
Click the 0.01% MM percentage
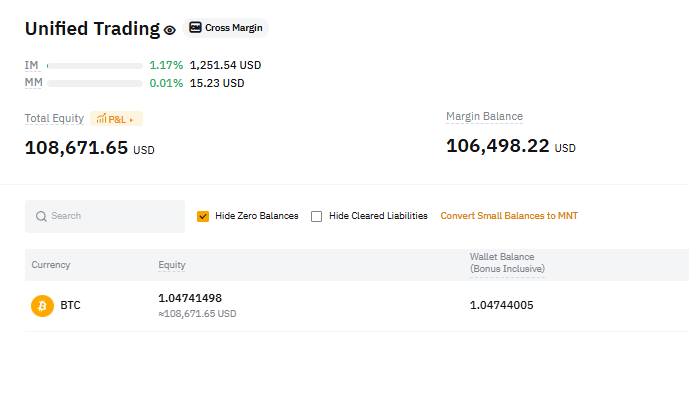[x=166, y=83]
